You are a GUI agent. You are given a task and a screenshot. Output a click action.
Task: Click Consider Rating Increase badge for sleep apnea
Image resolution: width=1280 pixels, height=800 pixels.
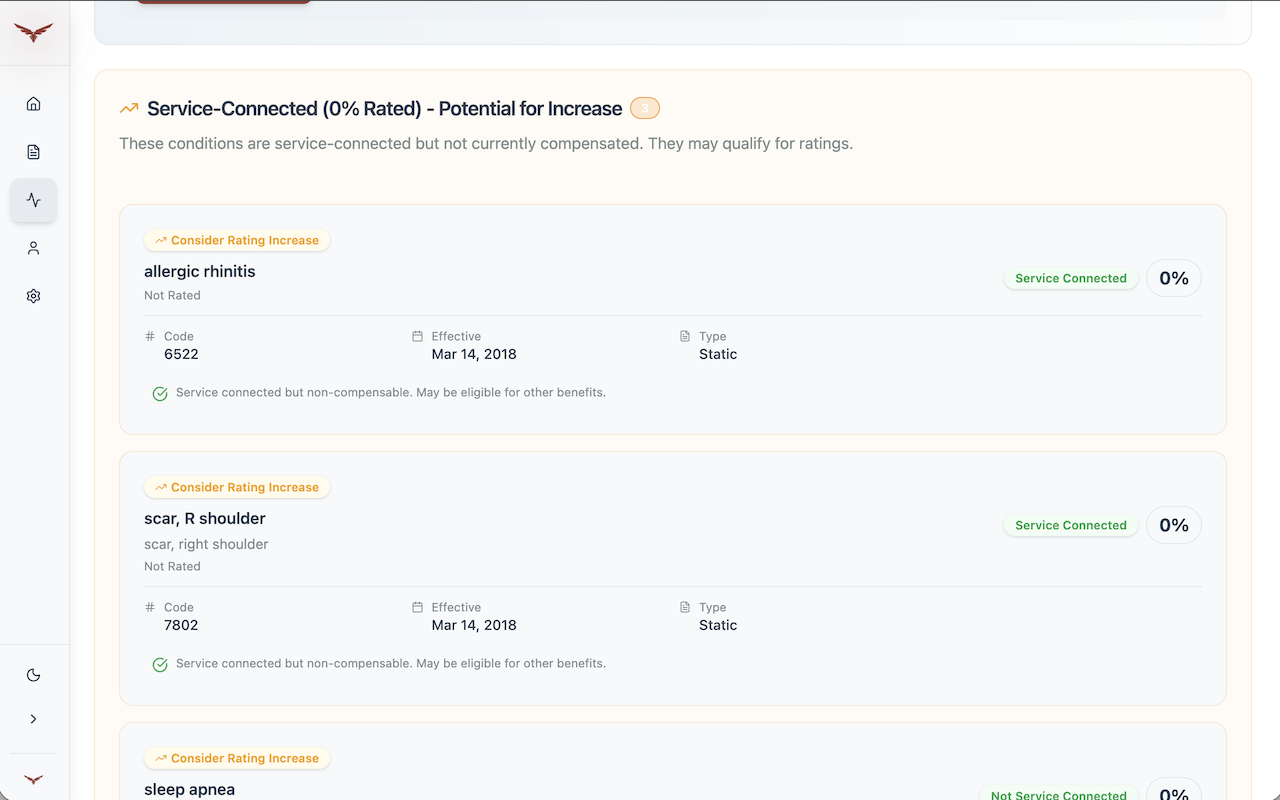237,758
